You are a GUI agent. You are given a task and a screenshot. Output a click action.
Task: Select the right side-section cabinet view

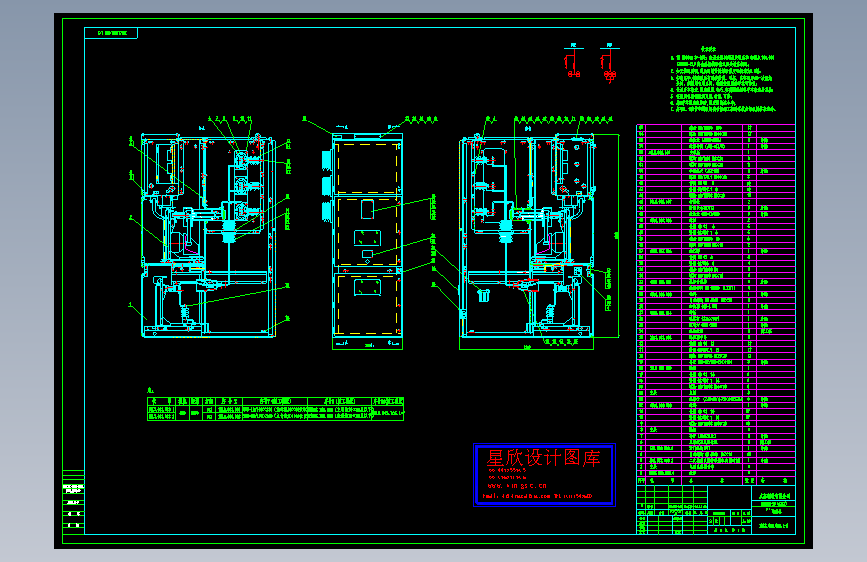527,237
